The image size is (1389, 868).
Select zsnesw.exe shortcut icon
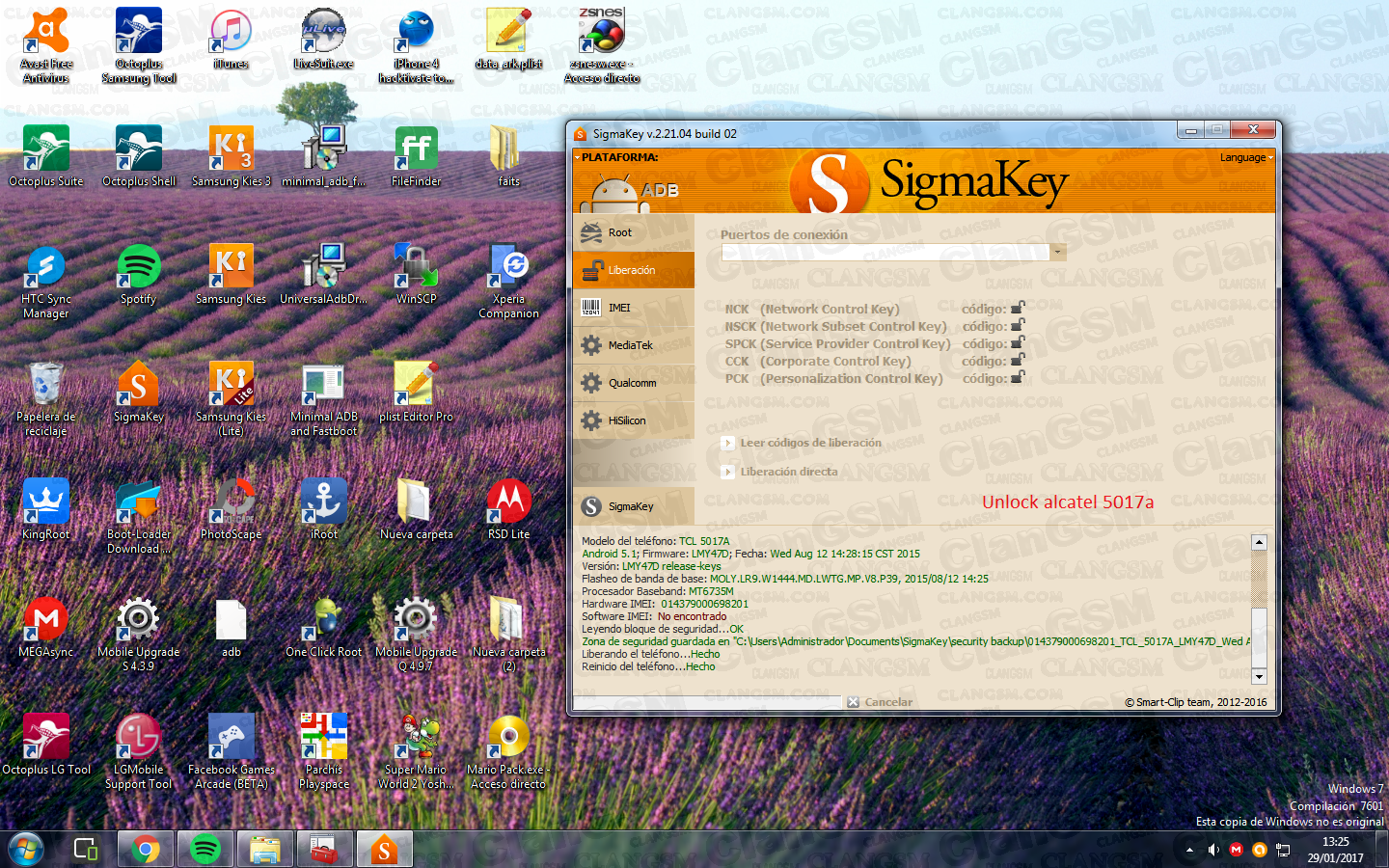[602, 45]
